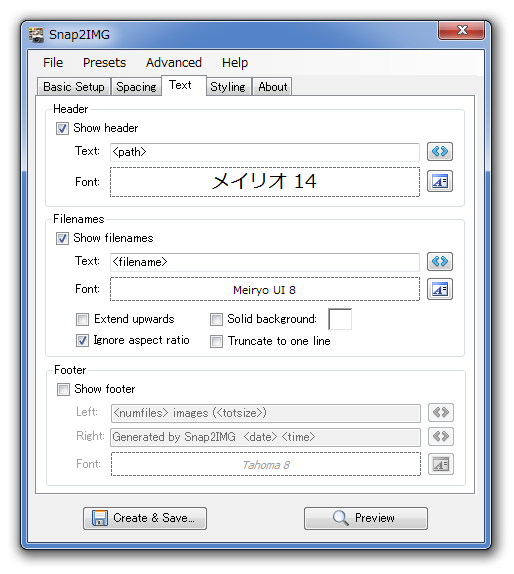
Task: Tick the Extend upwards checkbox
Action: coord(82,319)
